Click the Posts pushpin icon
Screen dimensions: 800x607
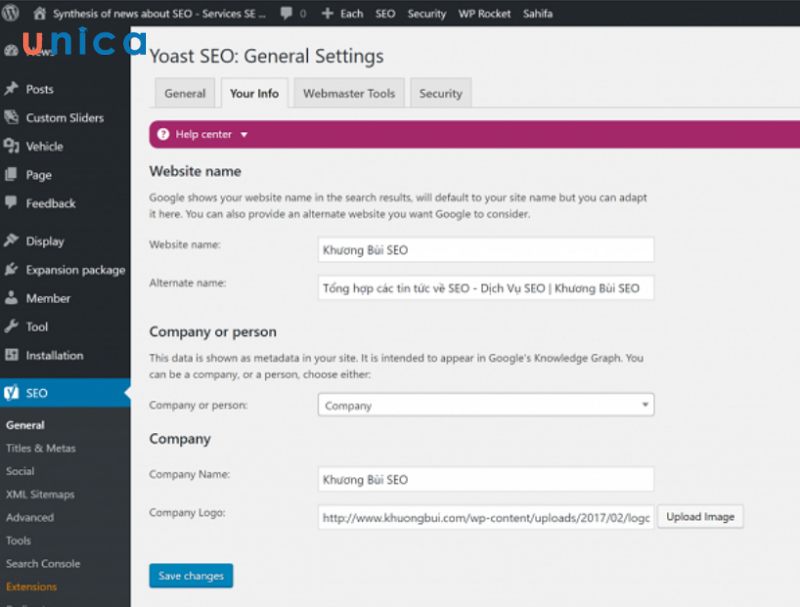coord(11,89)
